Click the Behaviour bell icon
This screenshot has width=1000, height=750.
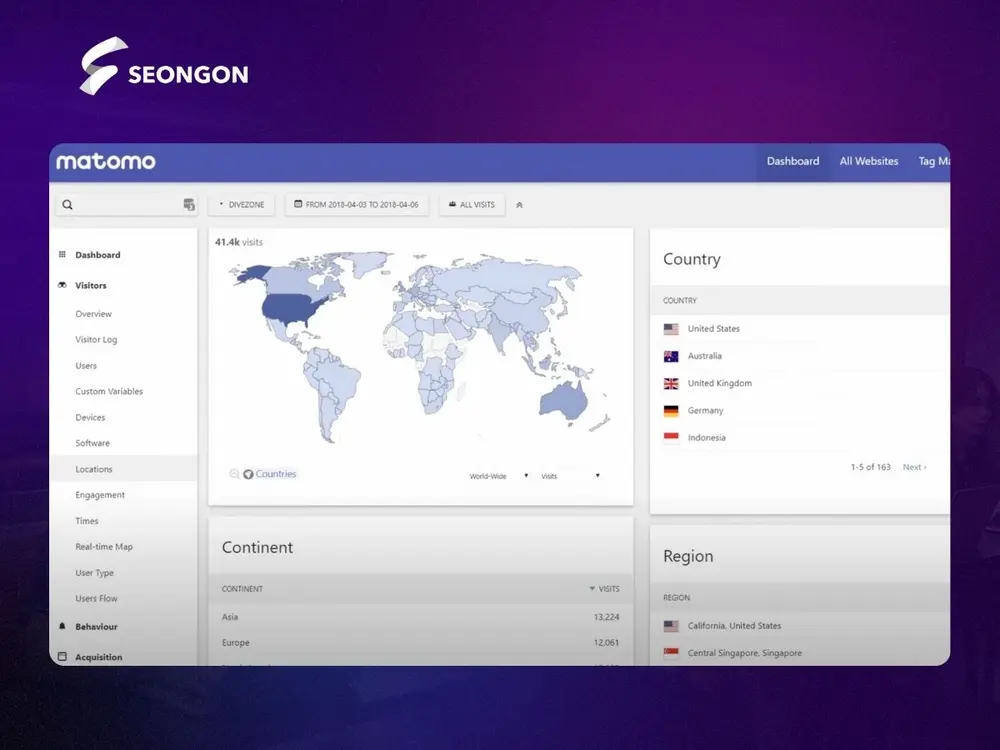click(x=62, y=626)
